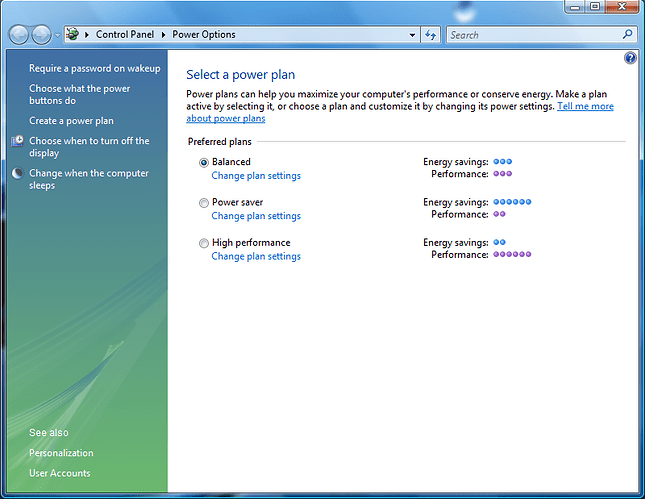
Task: Click the moon icon beside computer sleeps option
Action: click(17, 174)
